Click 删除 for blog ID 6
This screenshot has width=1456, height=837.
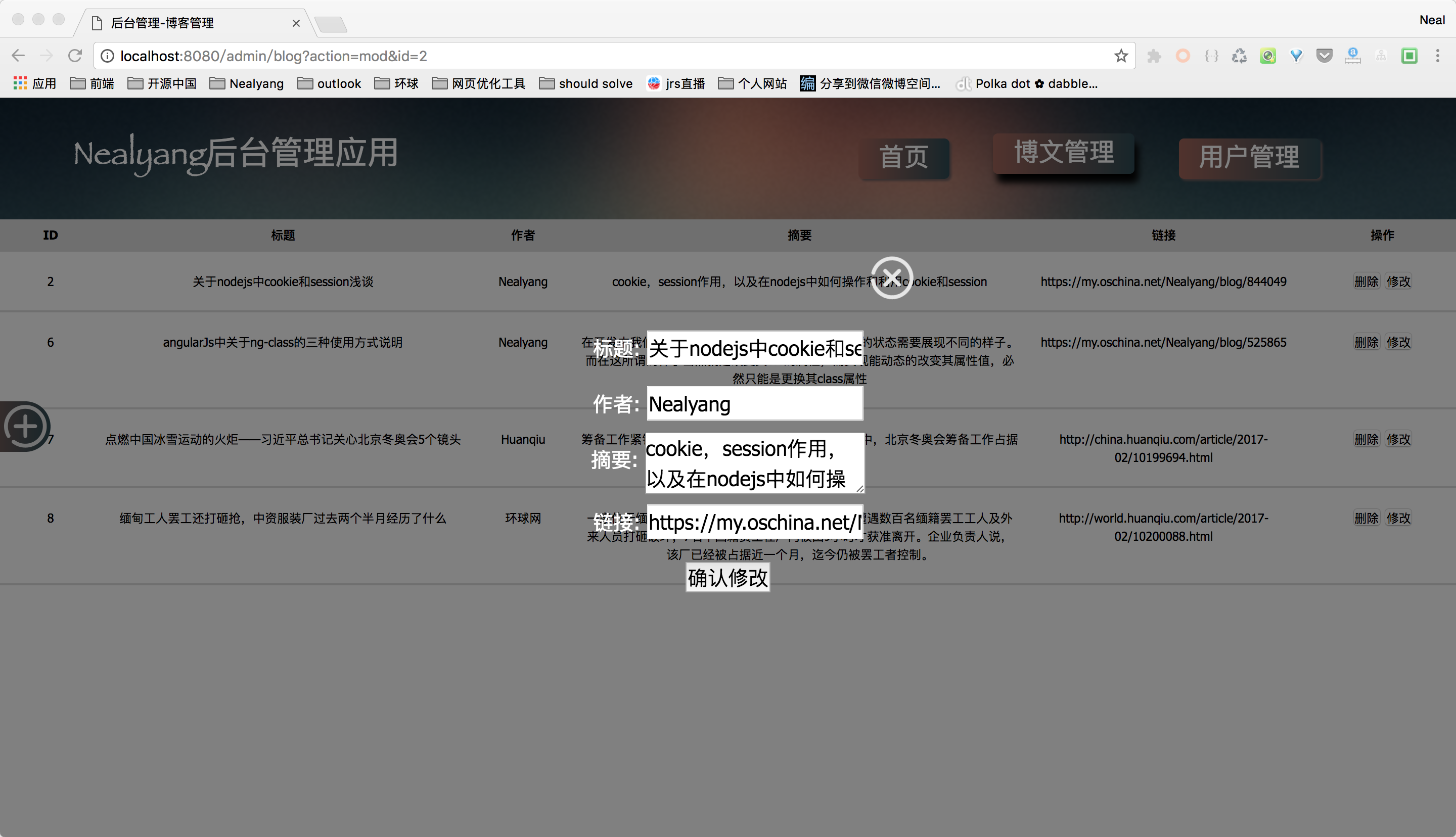pos(1366,342)
